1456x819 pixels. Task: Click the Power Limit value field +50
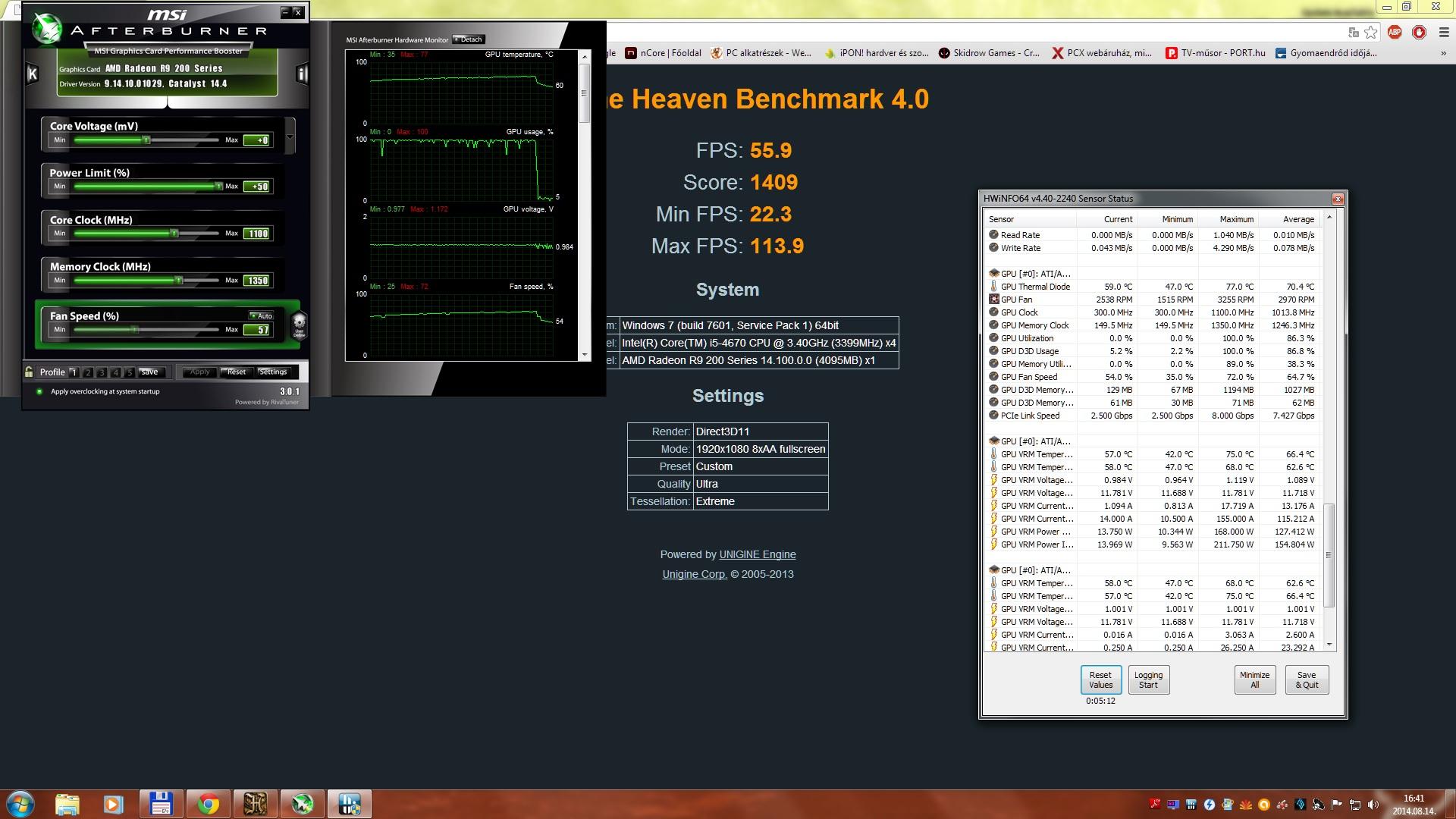point(257,187)
